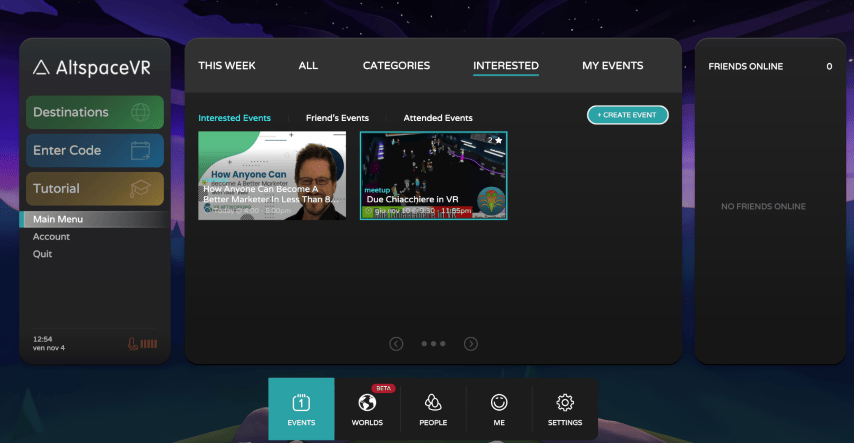
Task: Click the Create Event button
Action: coord(627,115)
